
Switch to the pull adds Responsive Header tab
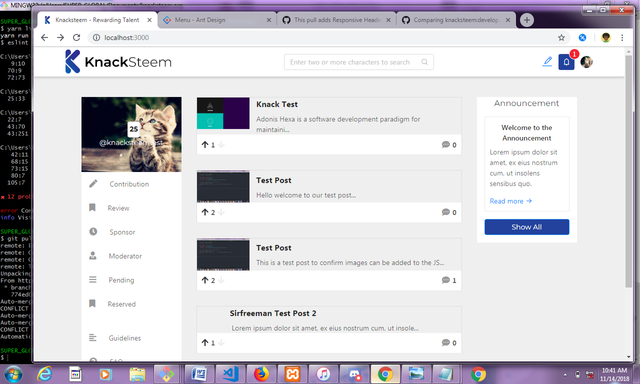coord(336,20)
